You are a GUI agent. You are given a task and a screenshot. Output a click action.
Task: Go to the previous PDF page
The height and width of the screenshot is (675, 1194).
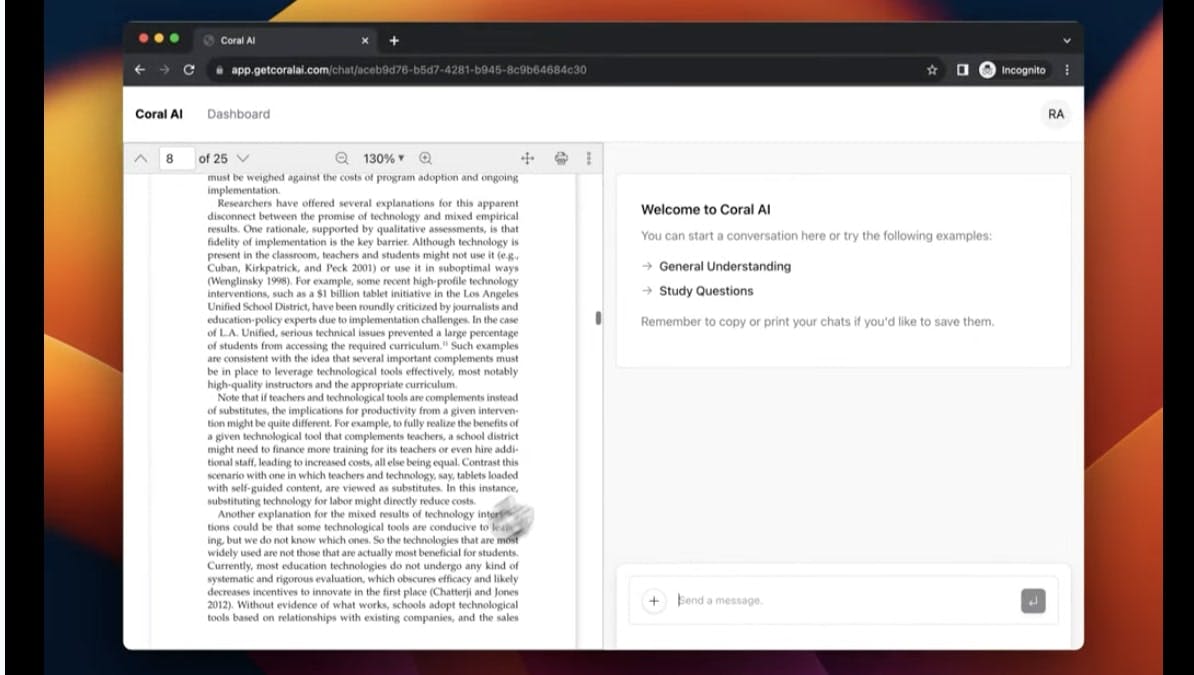[x=141, y=158]
